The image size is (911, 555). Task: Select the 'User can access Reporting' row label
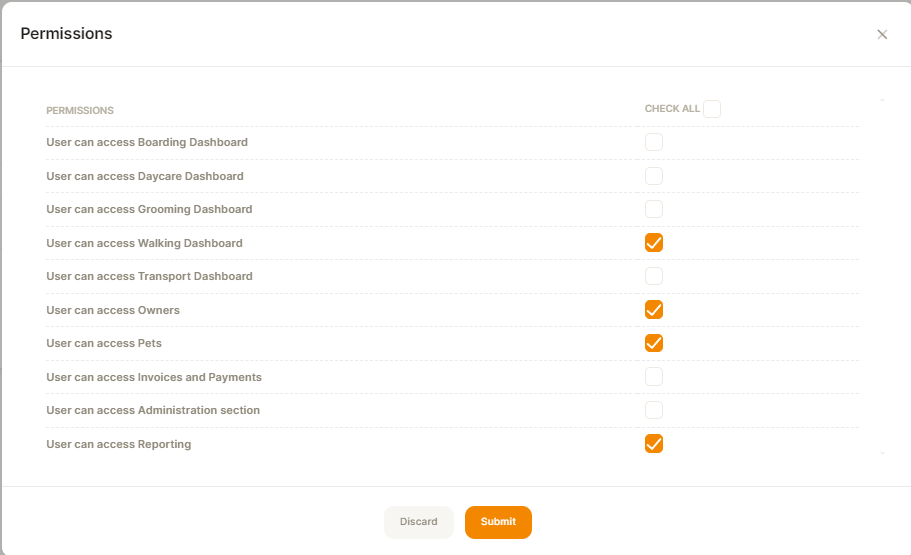click(119, 444)
